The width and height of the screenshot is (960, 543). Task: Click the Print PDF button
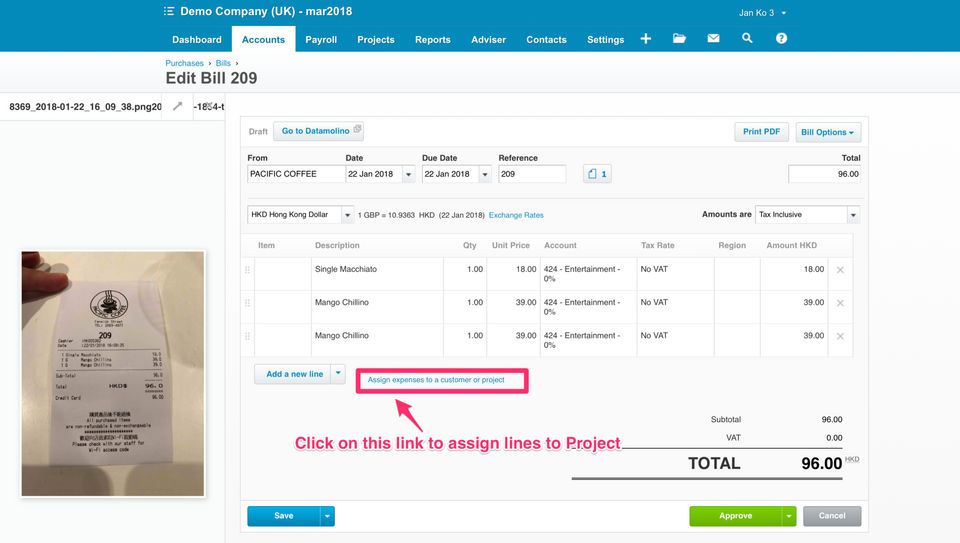point(761,132)
